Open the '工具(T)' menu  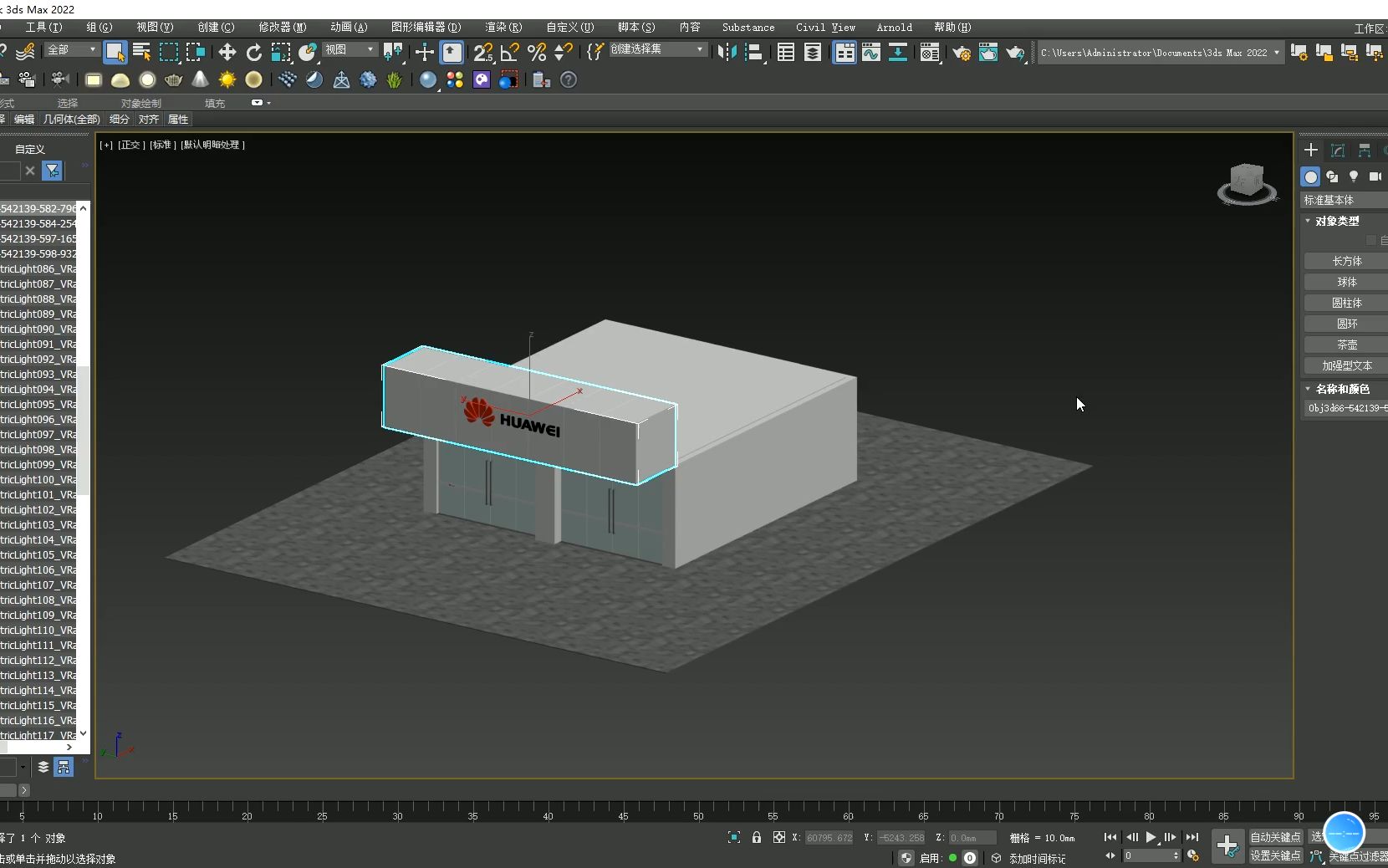(x=44, y=27)
